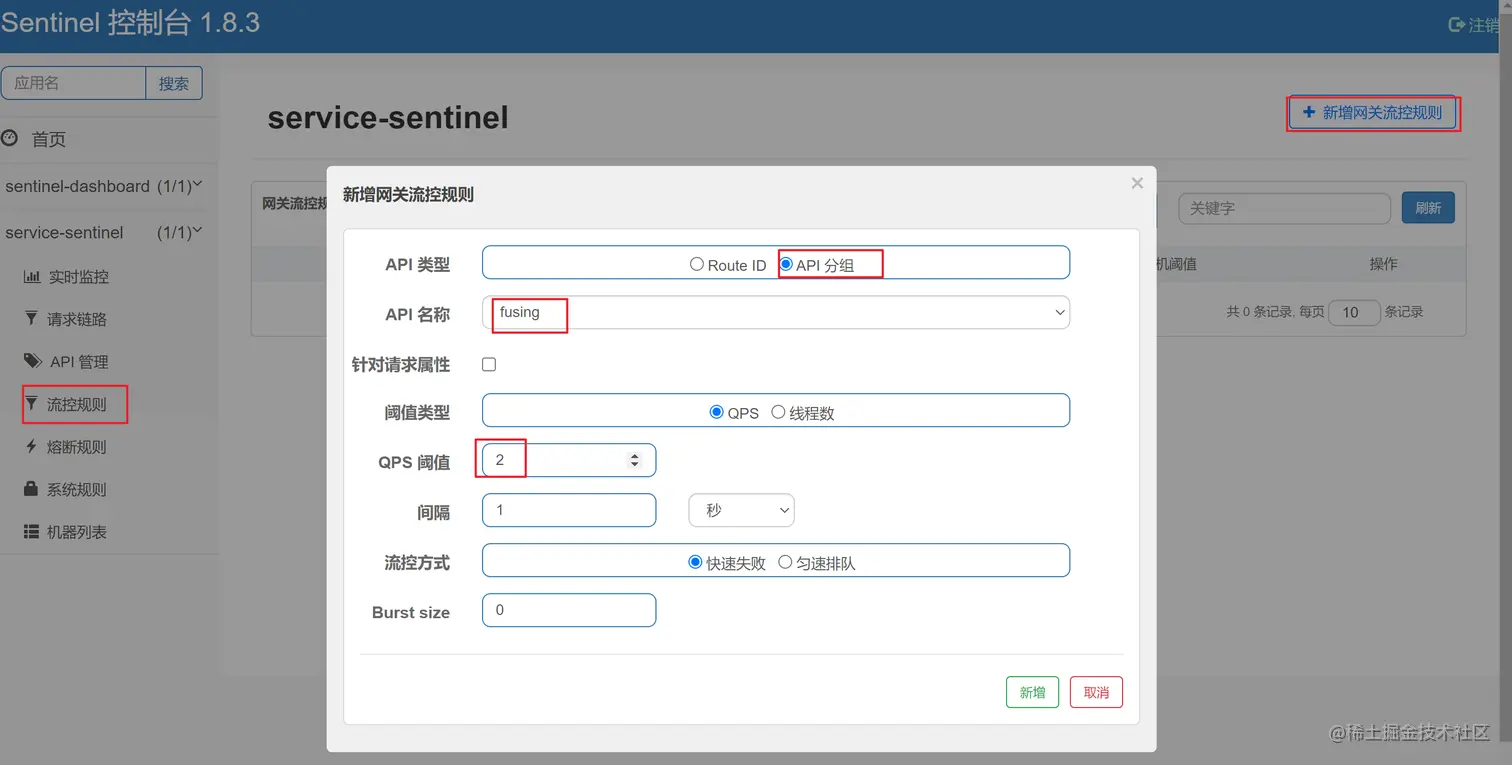This screenshot has width=1512, height=765.
Task: Click the filter icon beside 流控规则
Action: 31,404
